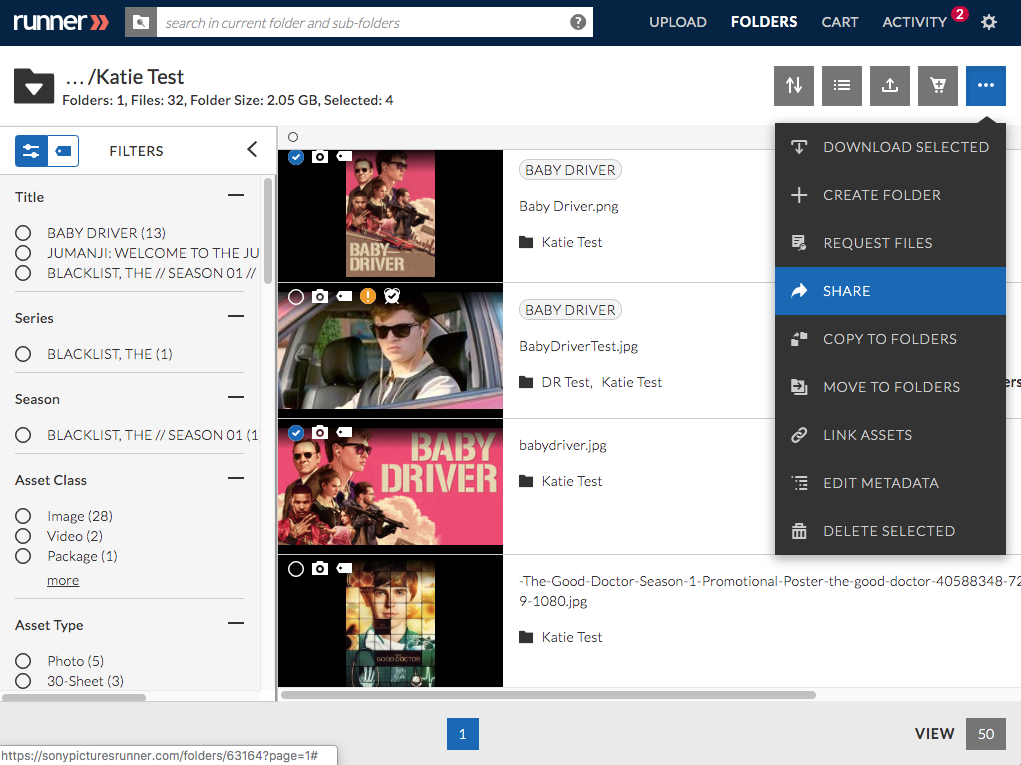Select the BabyDriverTest.jpg checkbox
Viewport: 1021px width, 765px height.
[296, 297]
